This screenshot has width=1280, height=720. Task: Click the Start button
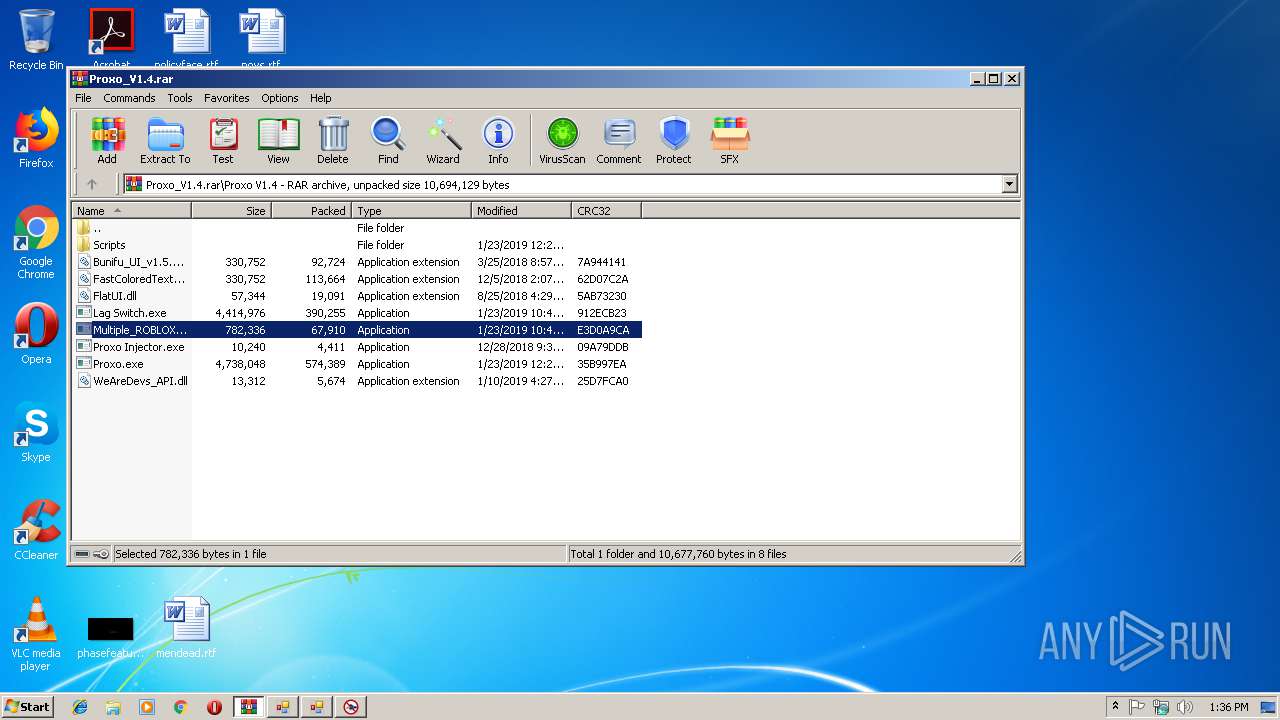coord(28,706)
